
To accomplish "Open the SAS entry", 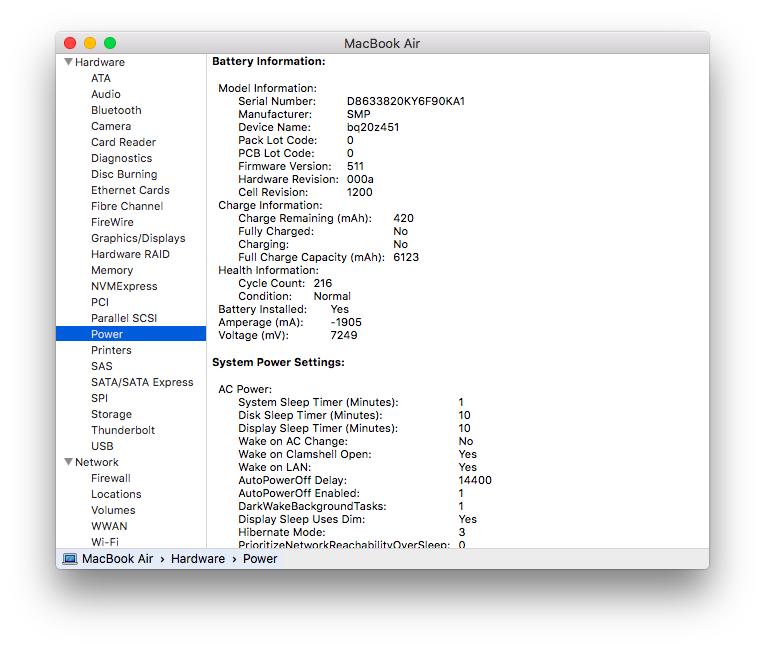I will pyautogui.click(x=101, y=366).
